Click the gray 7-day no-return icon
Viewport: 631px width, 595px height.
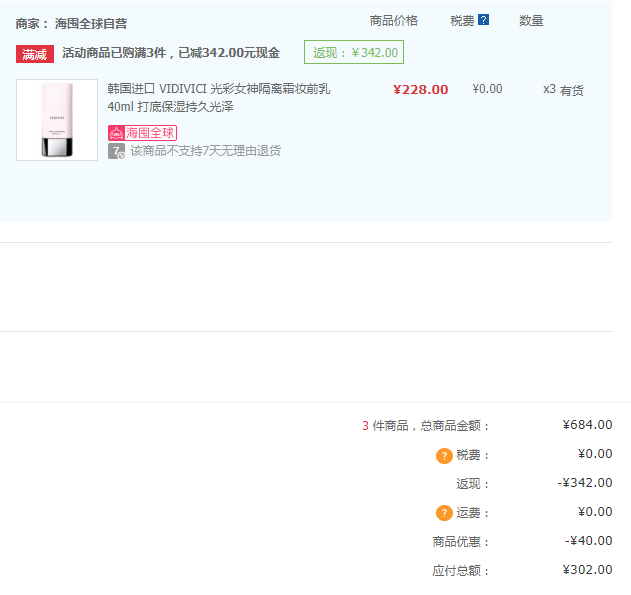(116, 151)
